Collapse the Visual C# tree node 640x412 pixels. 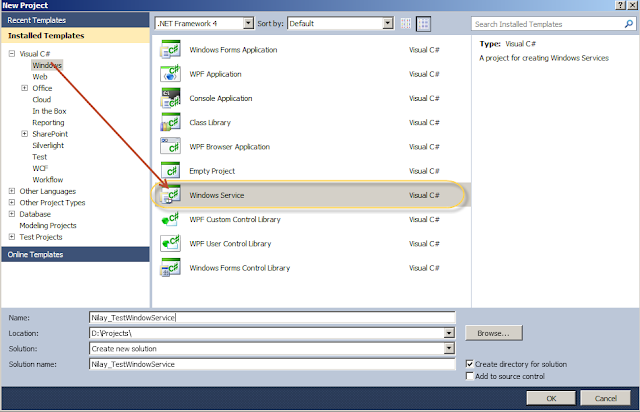coord(12,53)
